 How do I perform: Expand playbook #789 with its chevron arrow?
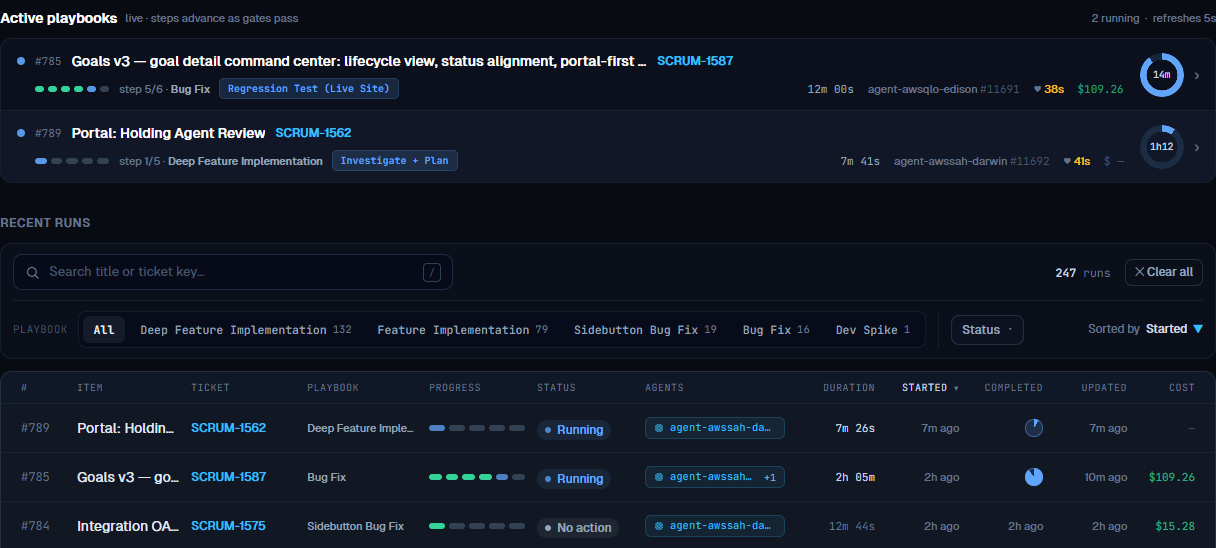(1197, 147)
